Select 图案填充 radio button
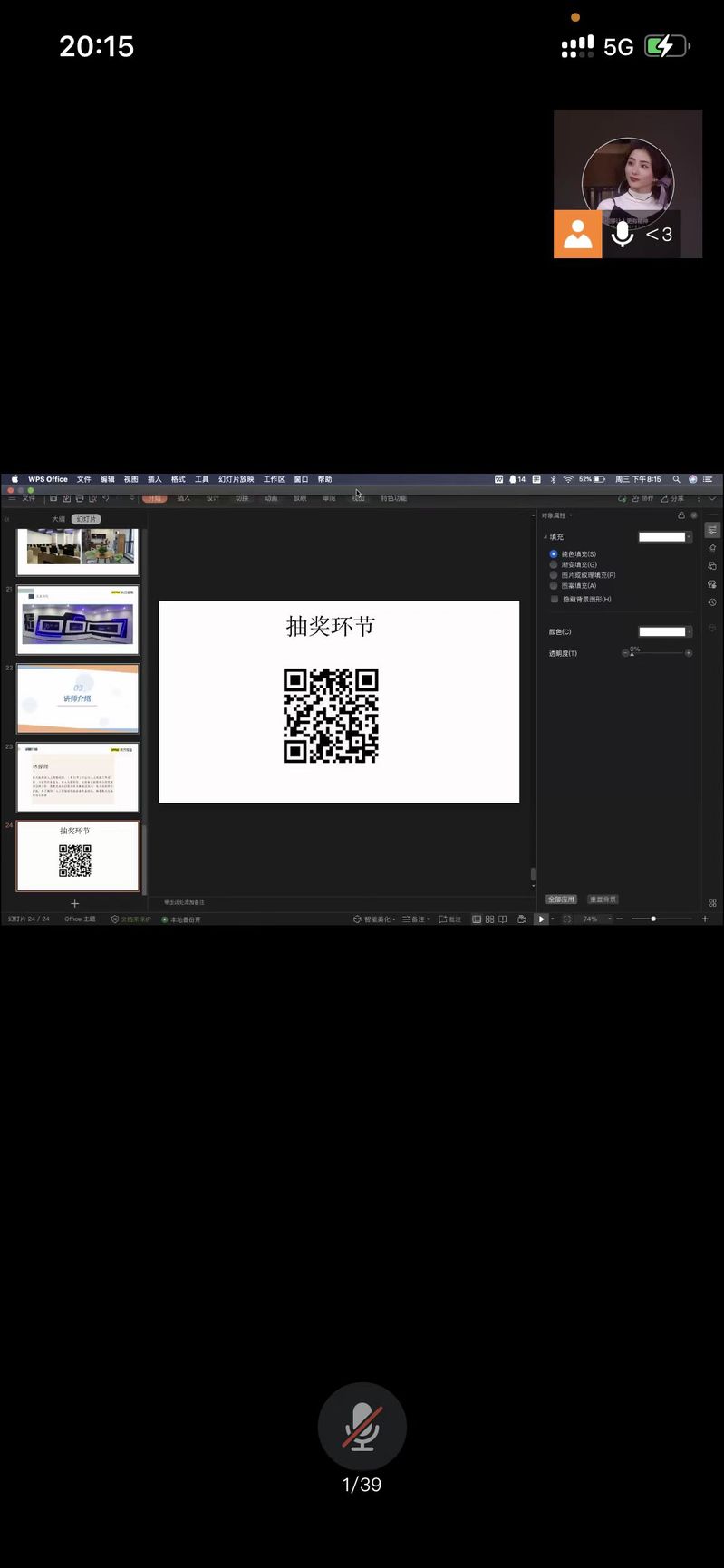 click(554, 586)
